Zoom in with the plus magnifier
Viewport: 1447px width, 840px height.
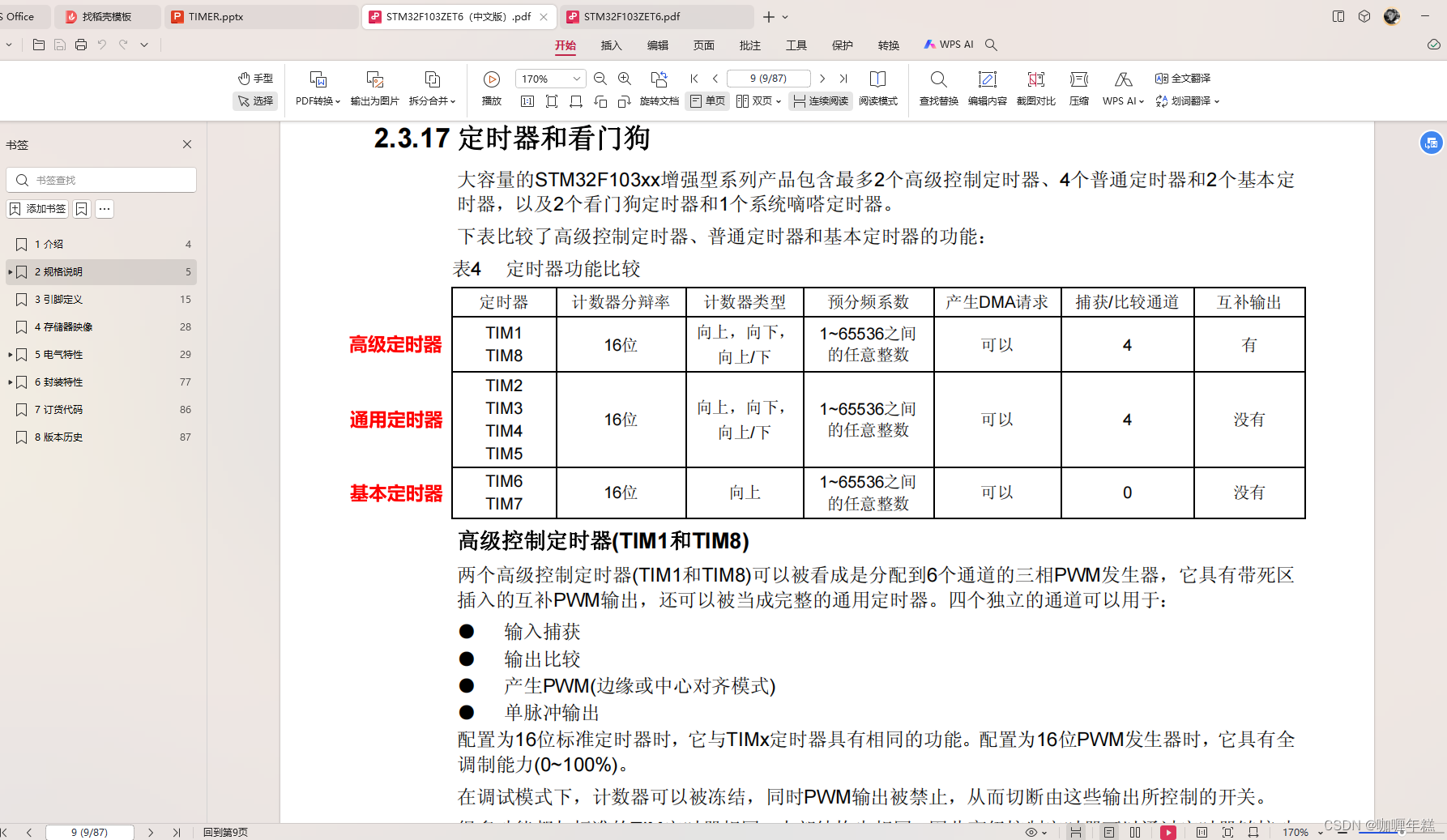click(x=625, y=79)
